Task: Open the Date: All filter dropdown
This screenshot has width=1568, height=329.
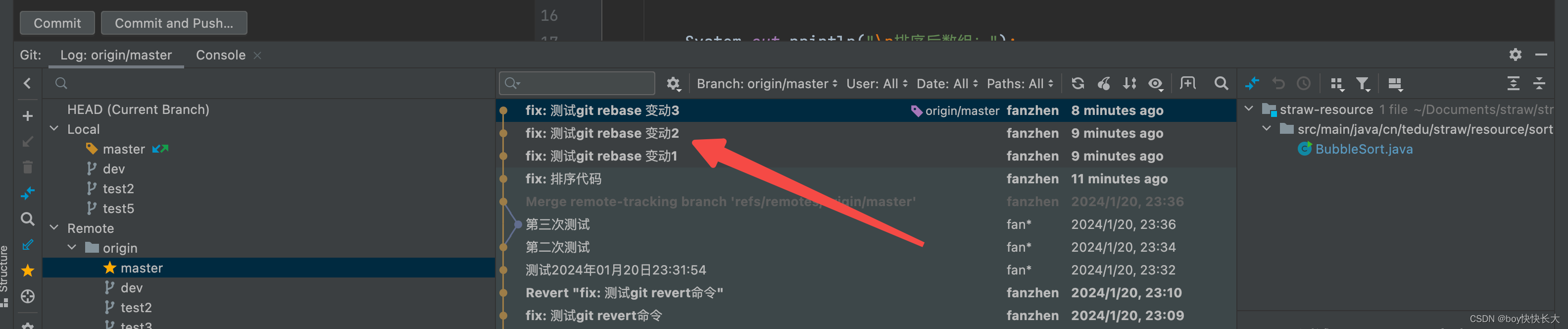Action: (x=946, y=83)
